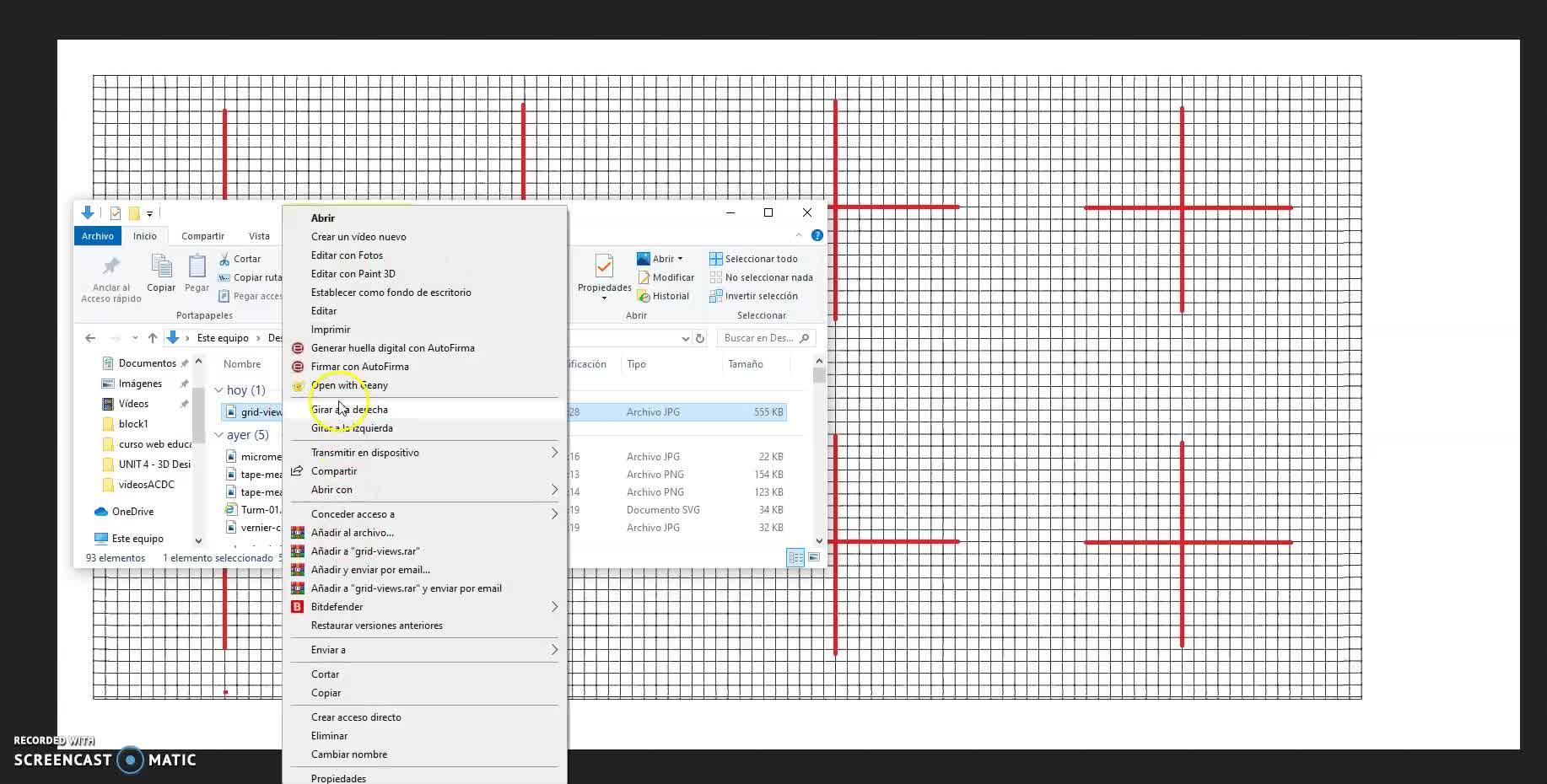Click the Copiar icon in the ribbon
The height and width of the screenshot is (784, 1547).
point(161,266)
